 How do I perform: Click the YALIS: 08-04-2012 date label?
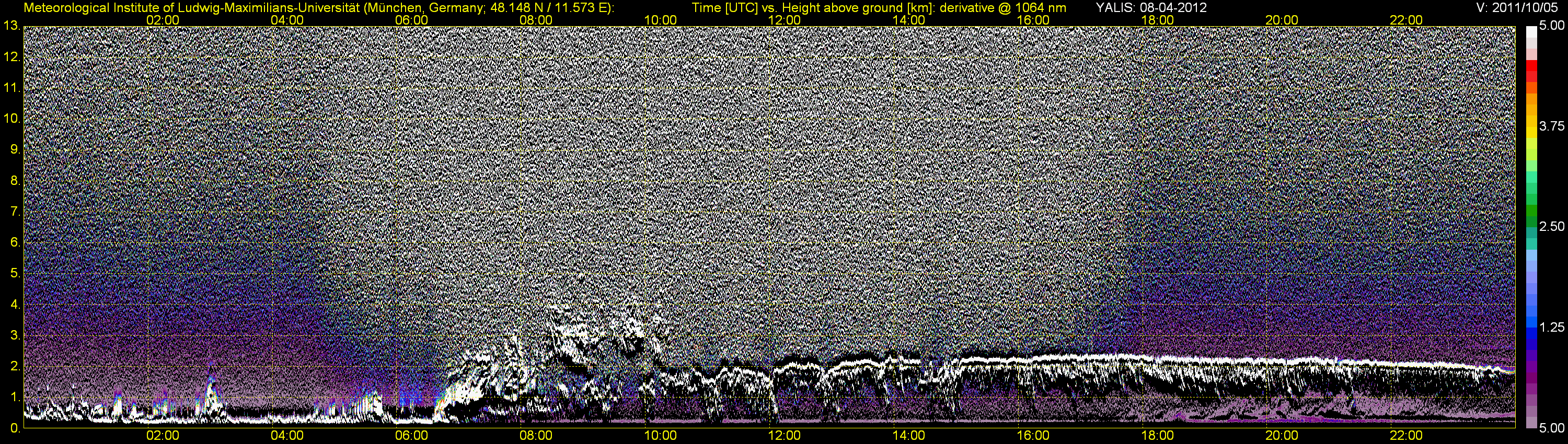pyautogui.click(x=1151, y=7)
